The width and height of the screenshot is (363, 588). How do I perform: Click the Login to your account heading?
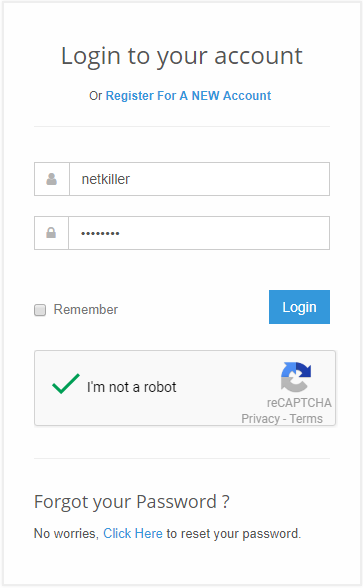[182, 56]
